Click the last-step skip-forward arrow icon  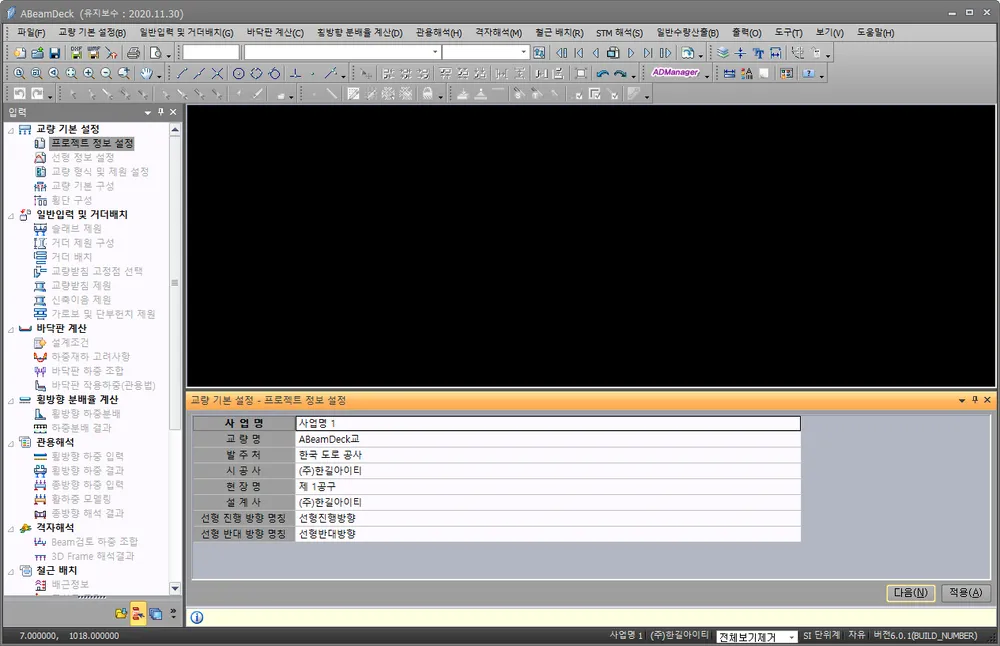(x=648, y=53)
